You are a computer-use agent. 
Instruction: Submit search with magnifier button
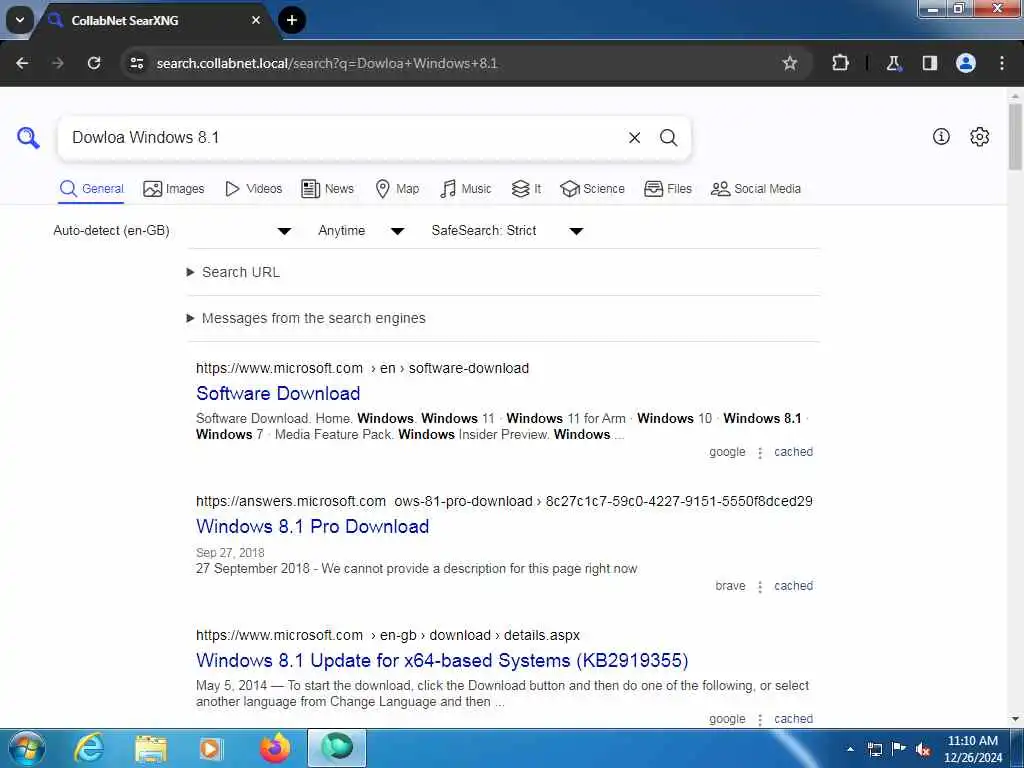668,138
